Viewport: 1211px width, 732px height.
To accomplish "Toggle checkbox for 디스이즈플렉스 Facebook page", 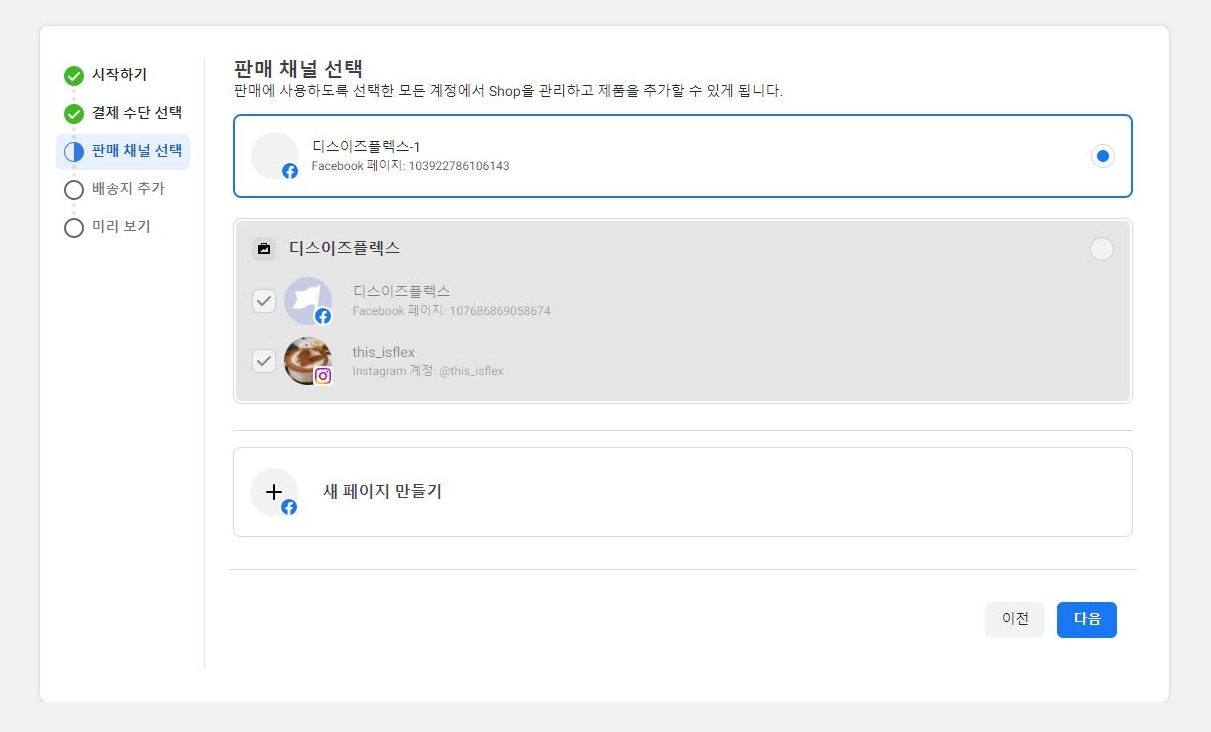I will (264, 301).
